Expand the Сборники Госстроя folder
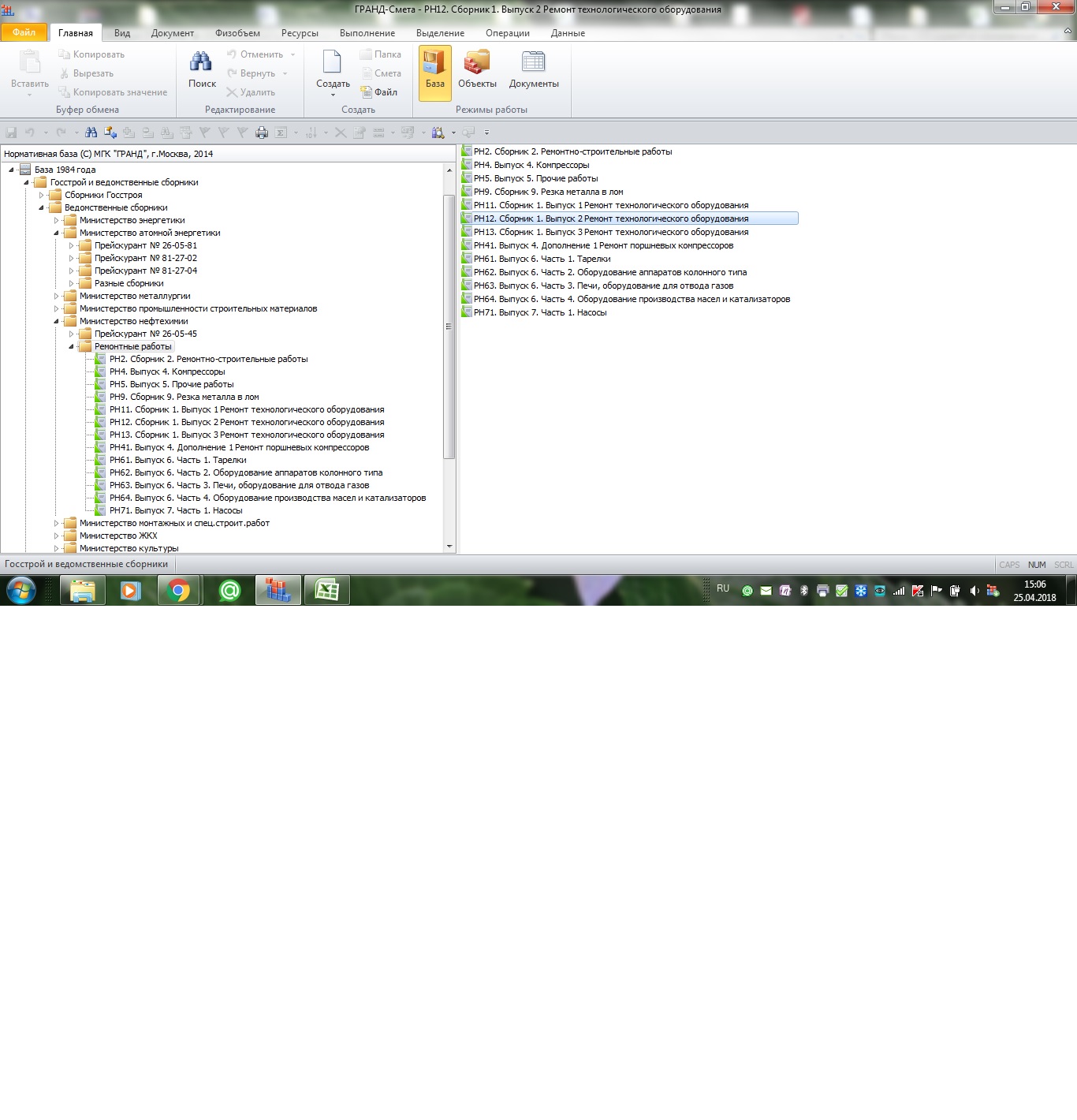This screenshot has width=1077, height=1120. (x=41, y=195)
